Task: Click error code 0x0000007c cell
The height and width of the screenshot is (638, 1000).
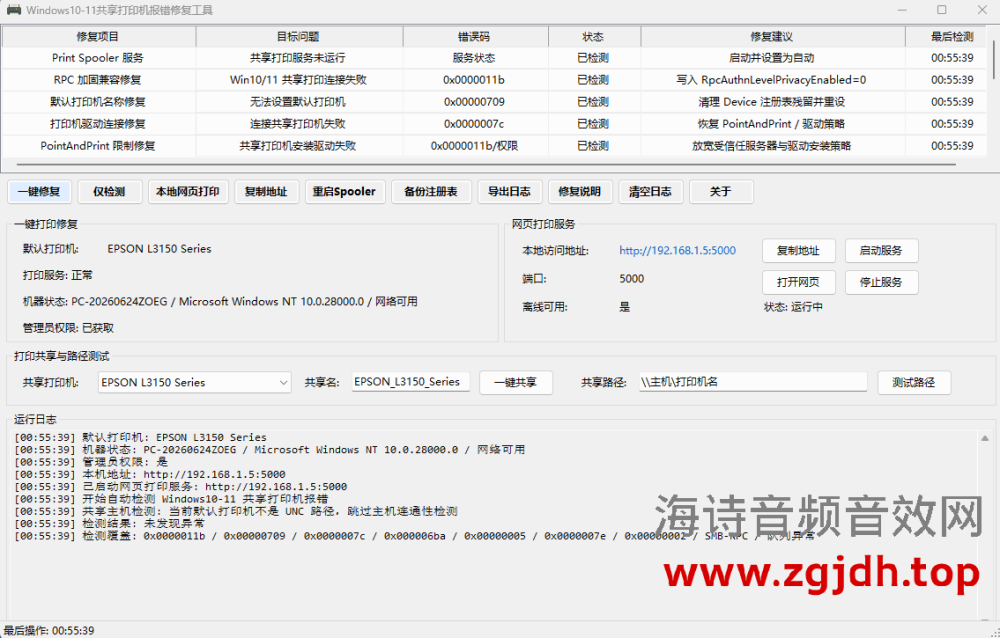Action: [474, 124]
